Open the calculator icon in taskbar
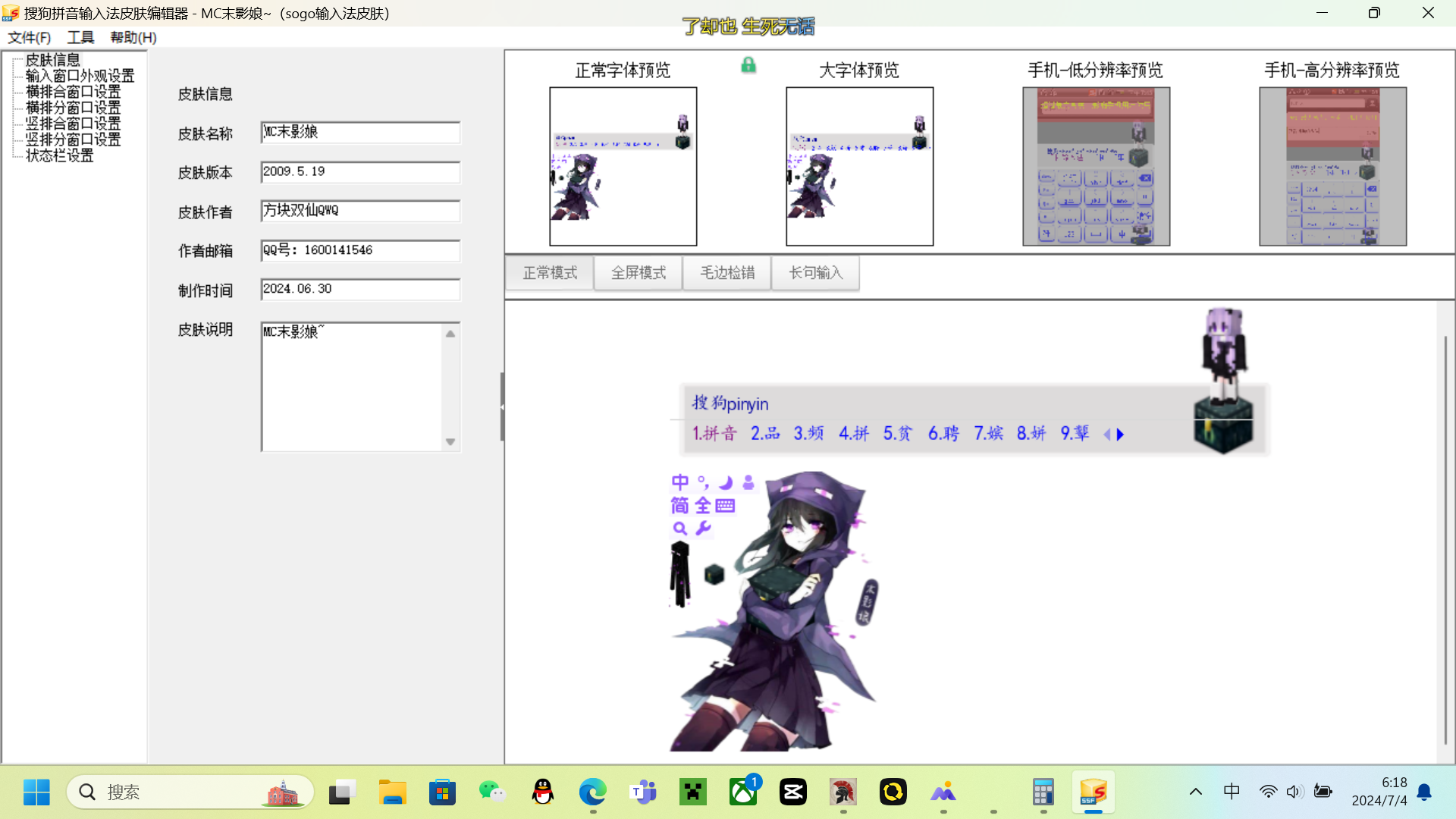The height and width of the screenshot is (819, 1456). click(x=1043, y=792)
